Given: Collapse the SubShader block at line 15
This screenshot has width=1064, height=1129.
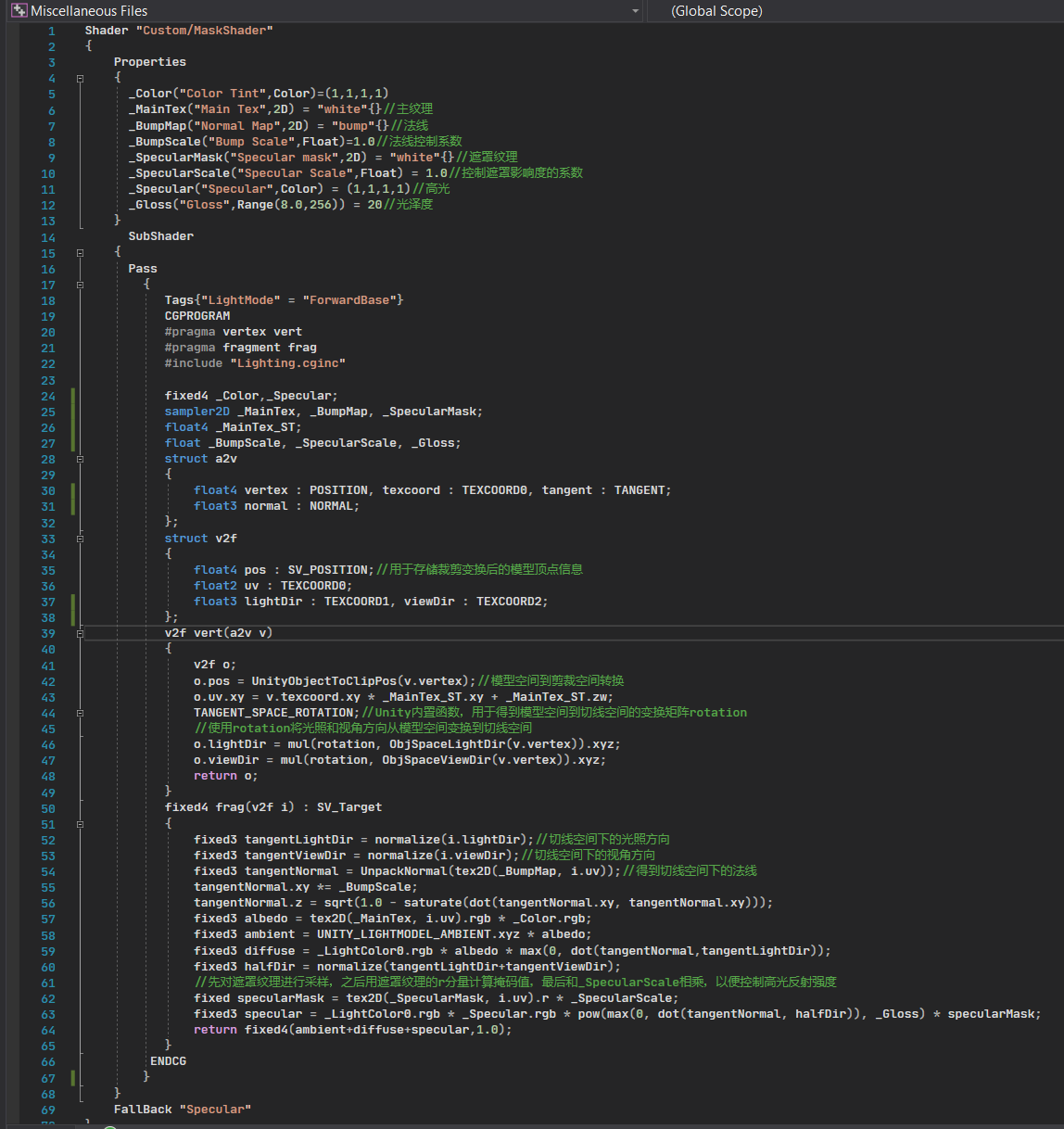Looking at the screenshot, I should [80, 253].
